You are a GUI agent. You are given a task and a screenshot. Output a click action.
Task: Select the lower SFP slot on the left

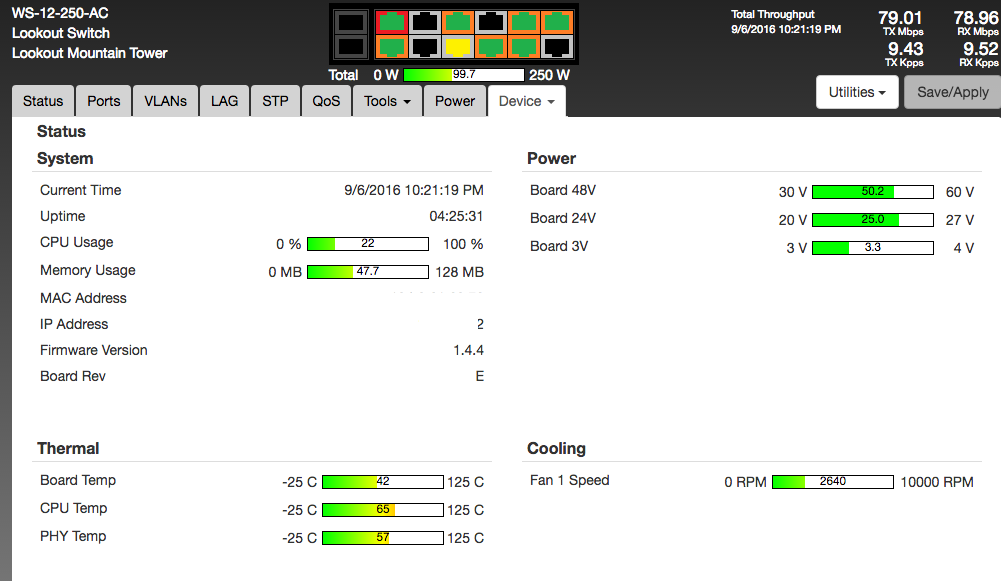[350, 46]
